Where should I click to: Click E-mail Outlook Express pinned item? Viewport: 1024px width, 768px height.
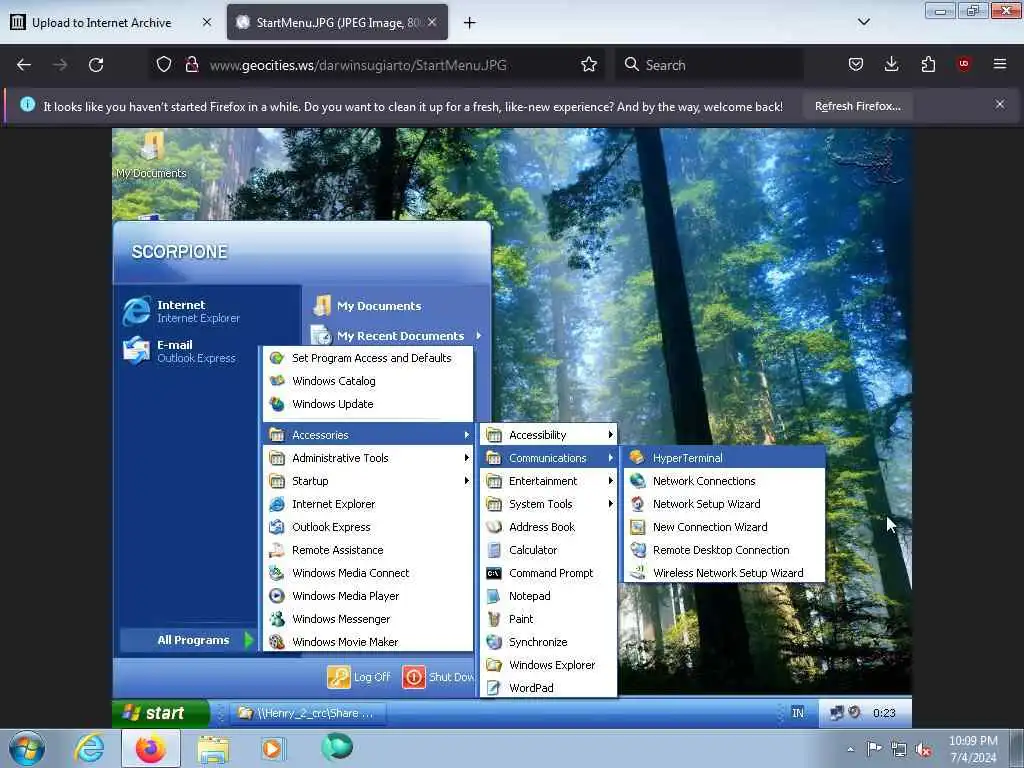point(180,351)
